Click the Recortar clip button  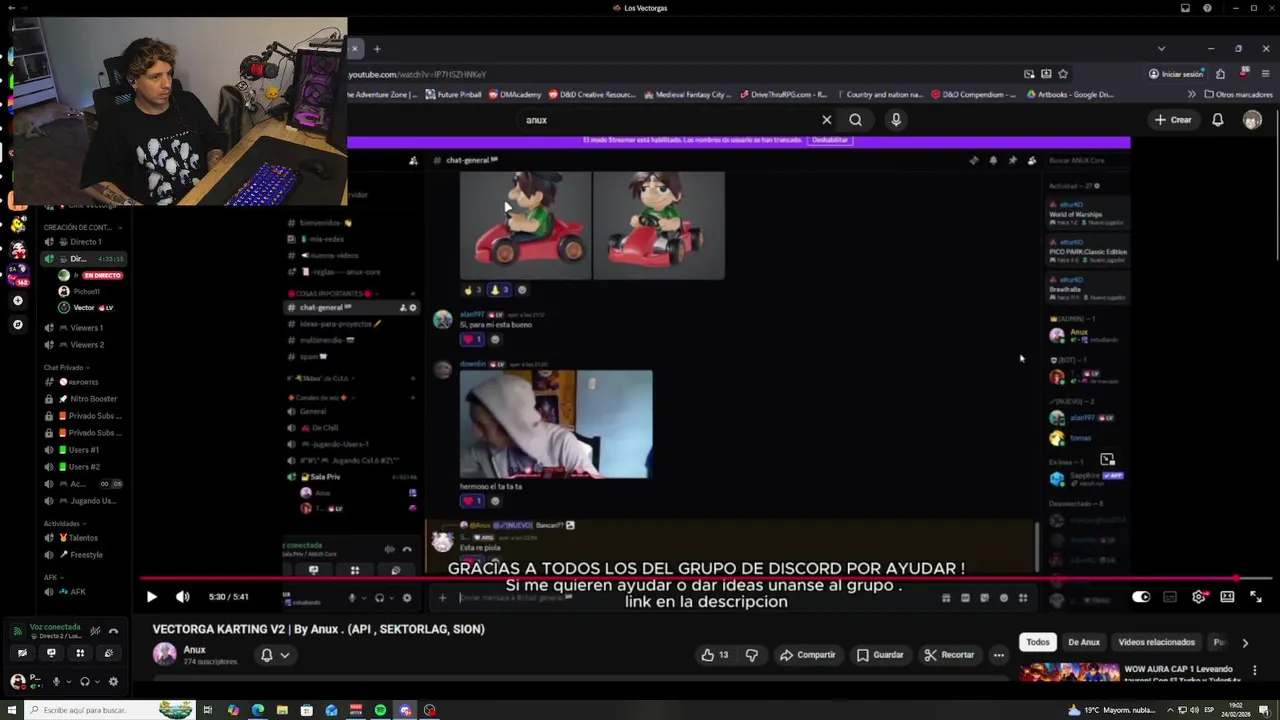click(x=949, y=655)
